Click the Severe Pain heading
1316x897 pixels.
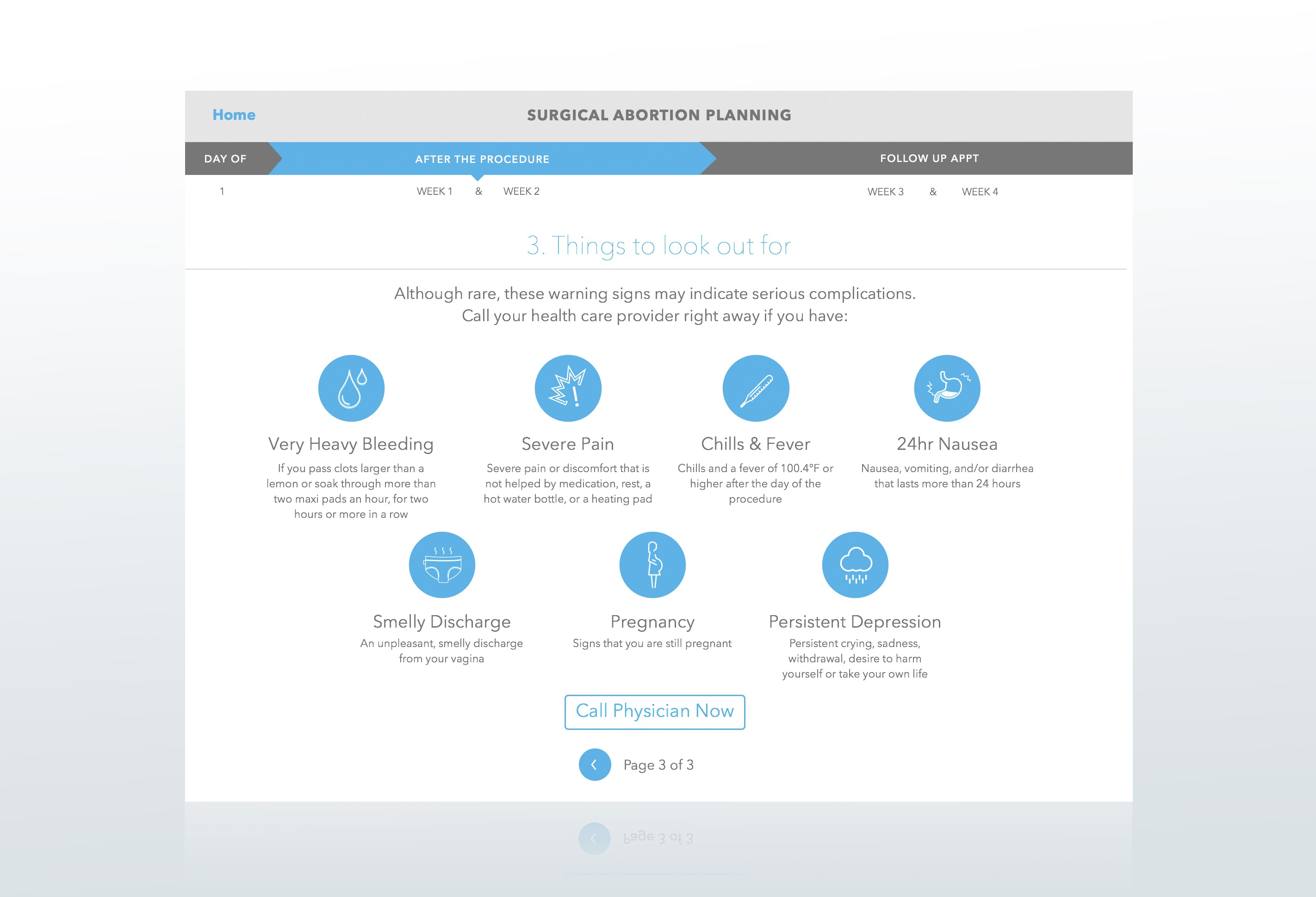point(568,444)
